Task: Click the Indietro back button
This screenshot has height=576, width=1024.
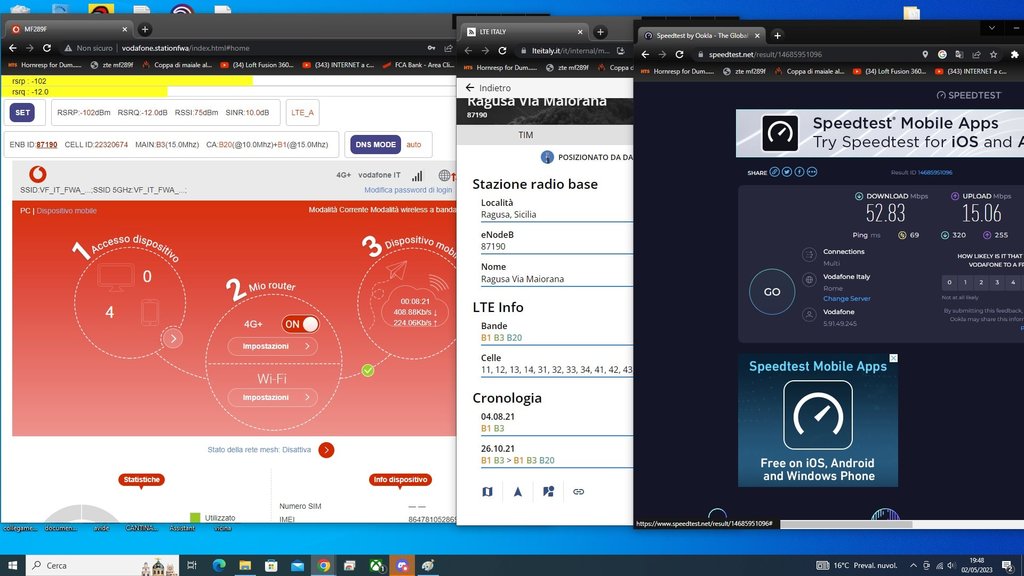Action: pyautogui.click(x=488, y=88)
